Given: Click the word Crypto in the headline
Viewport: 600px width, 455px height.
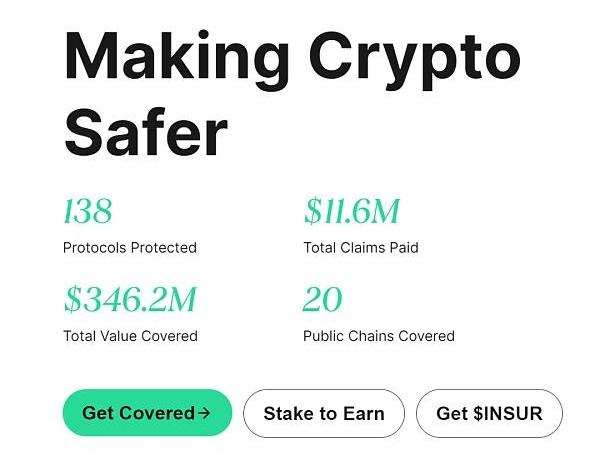Looking at the screenshot, I should (415, 60).
